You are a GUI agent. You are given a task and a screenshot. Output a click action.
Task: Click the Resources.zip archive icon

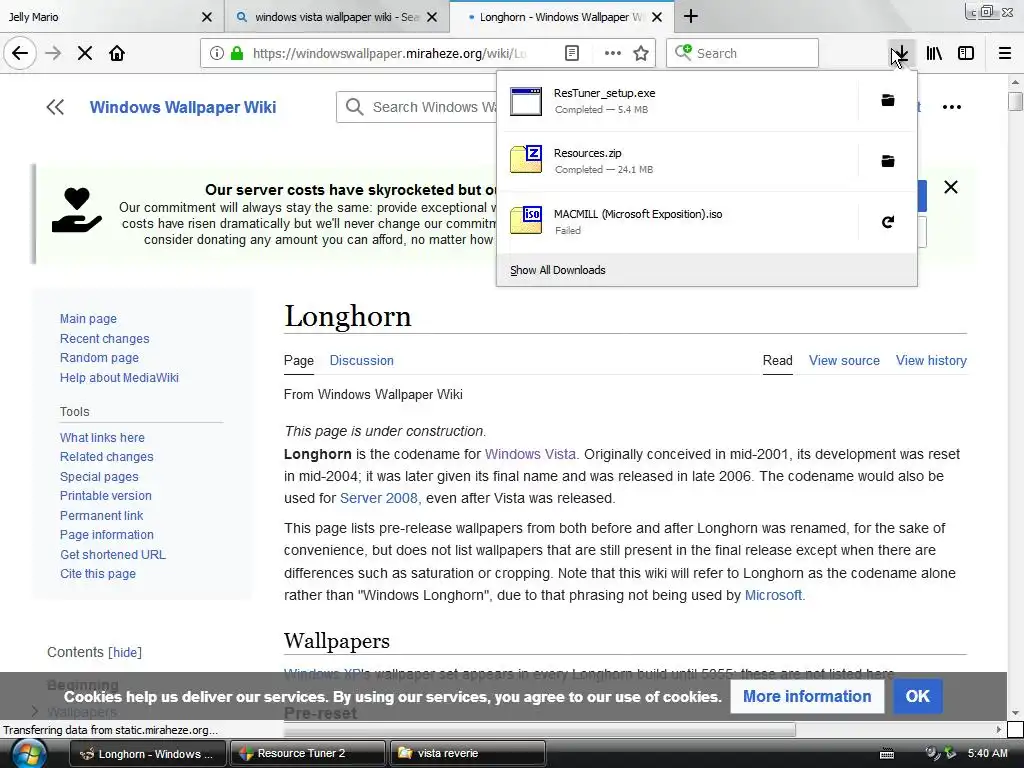click(x=526, y=159)
